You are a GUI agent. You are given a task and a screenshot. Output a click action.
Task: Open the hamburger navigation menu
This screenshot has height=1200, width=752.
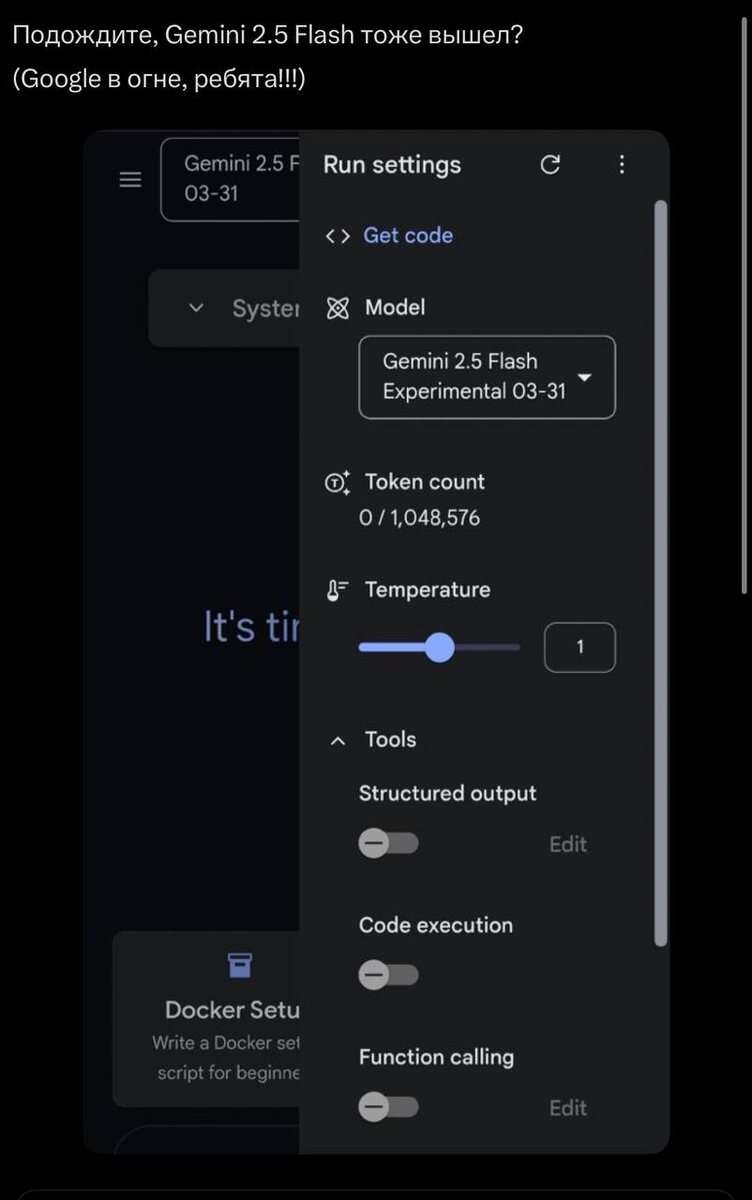[x=131, y=180]
